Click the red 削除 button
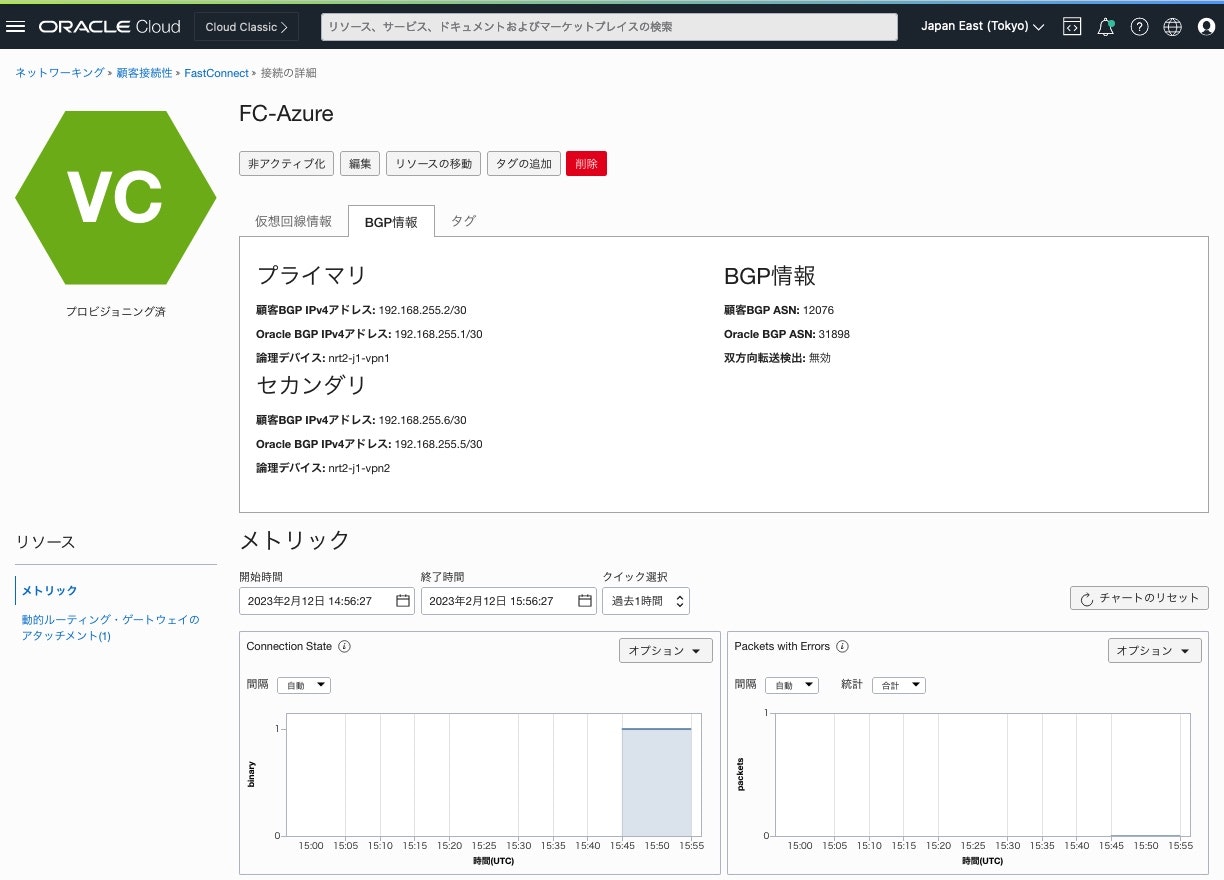Viewport: 1224px width, 880px height. pyautogui.click(x=586, y=164)
